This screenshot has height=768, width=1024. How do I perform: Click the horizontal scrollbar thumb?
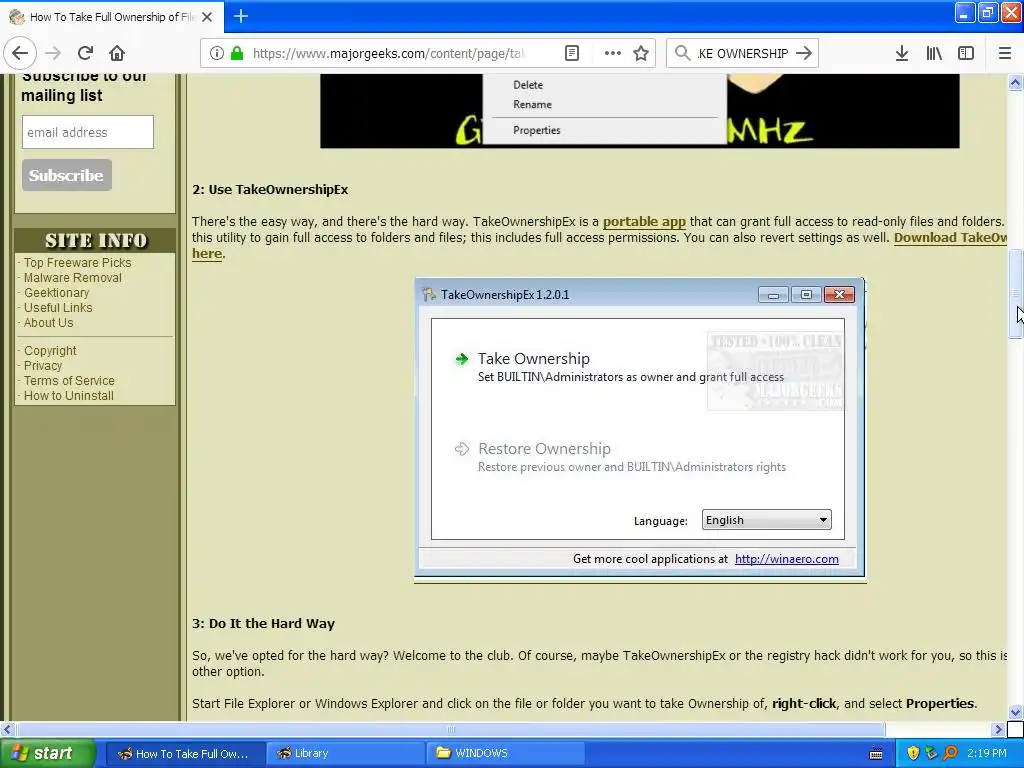pos(451,729)
